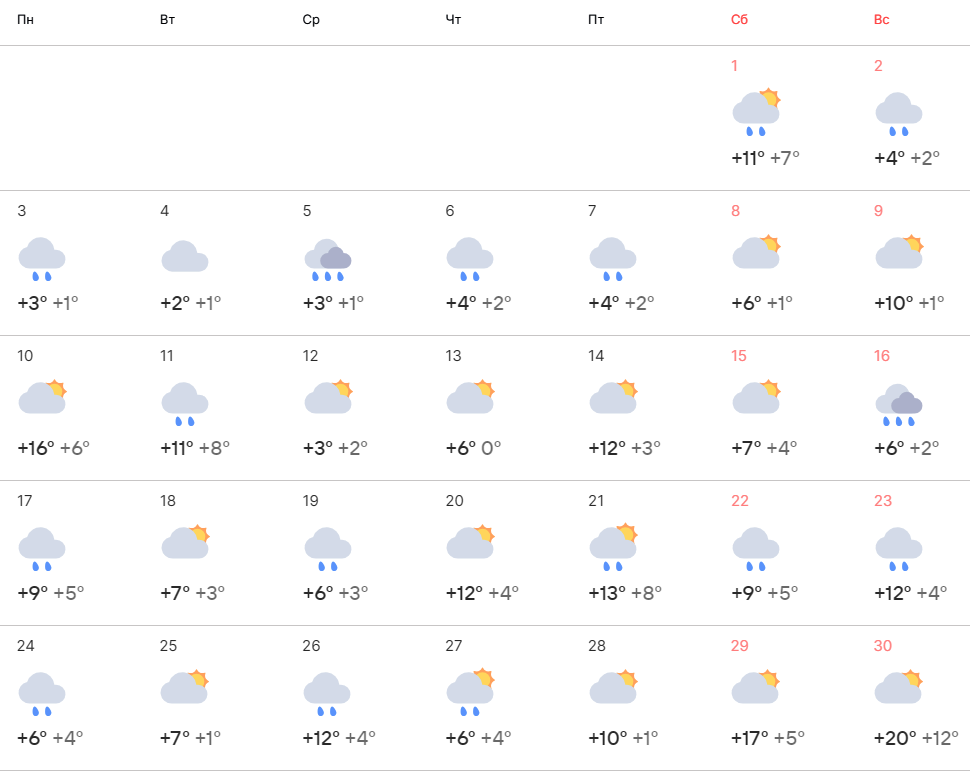Screen dimensions: 970x778
Task: Click the heavy rain cloud icon on day 5
Action: pyautogui.click(x=328, y=259)
